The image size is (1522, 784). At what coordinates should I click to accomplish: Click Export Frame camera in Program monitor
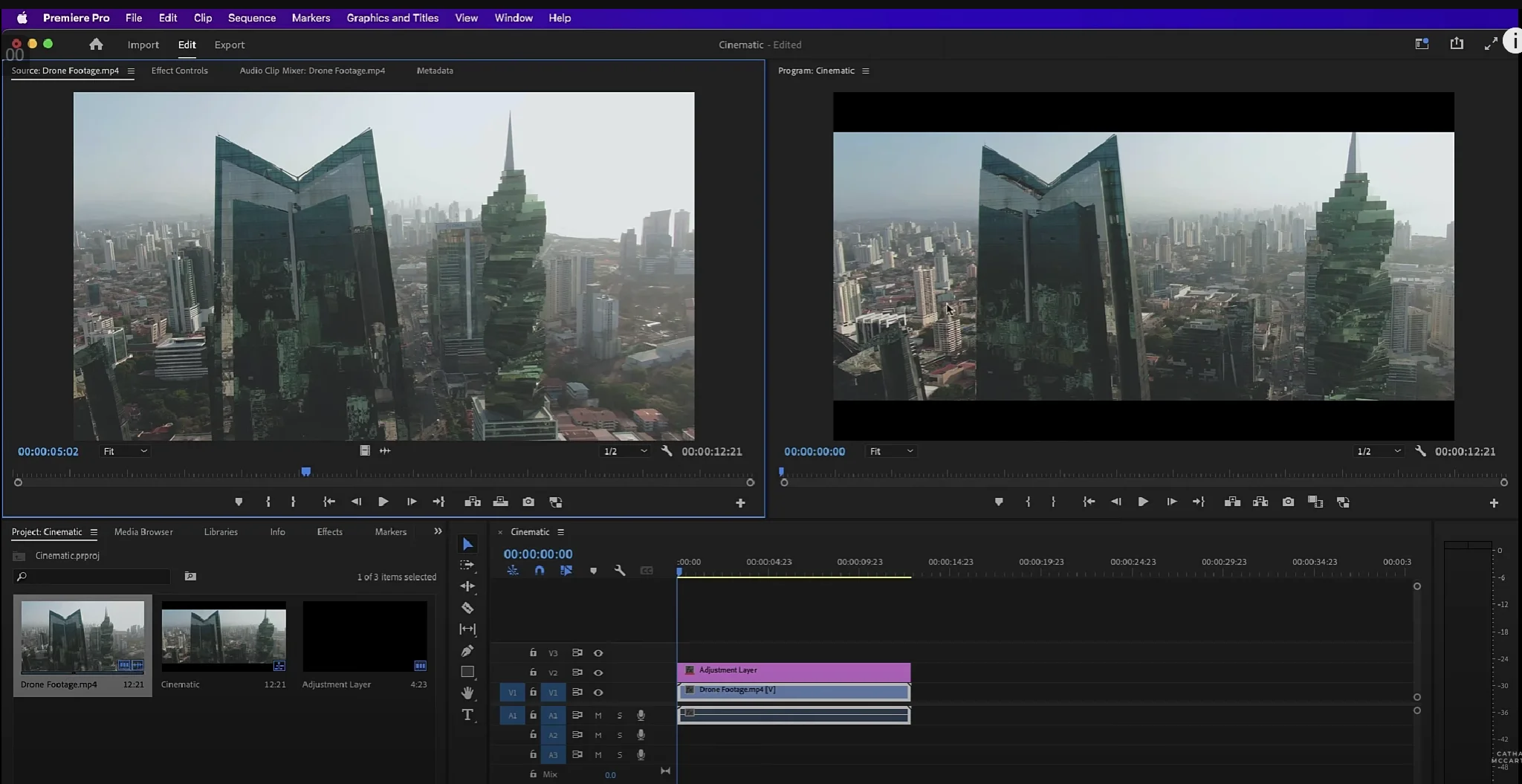pyautogui.click(x=1288, y=502)
